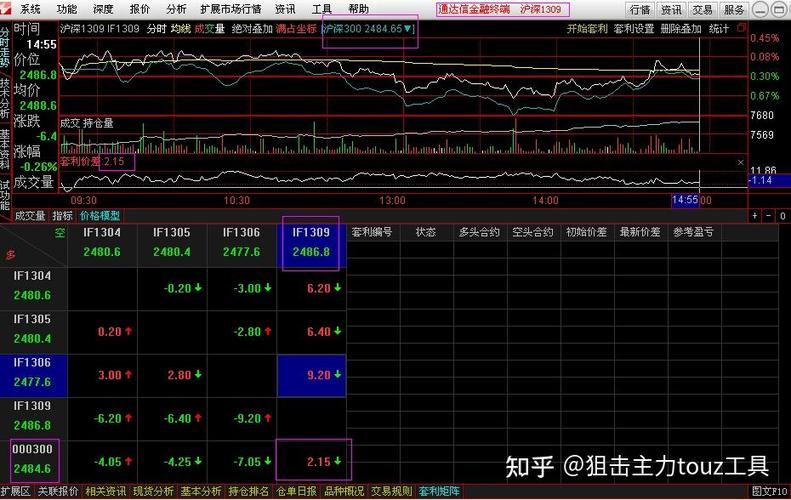Click 统计 above the chart
Viewport: 791px width, 500px height.
tap(719, 29)
